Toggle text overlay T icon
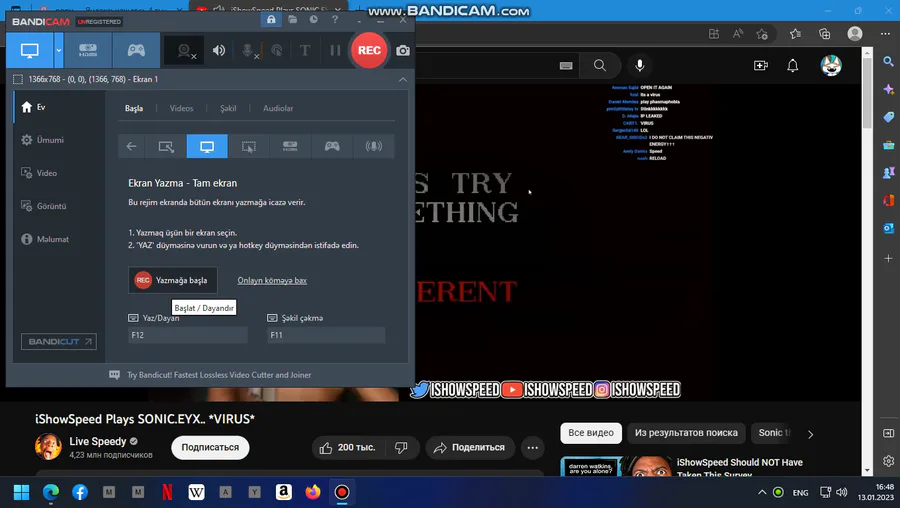 (x=305, y=51)
